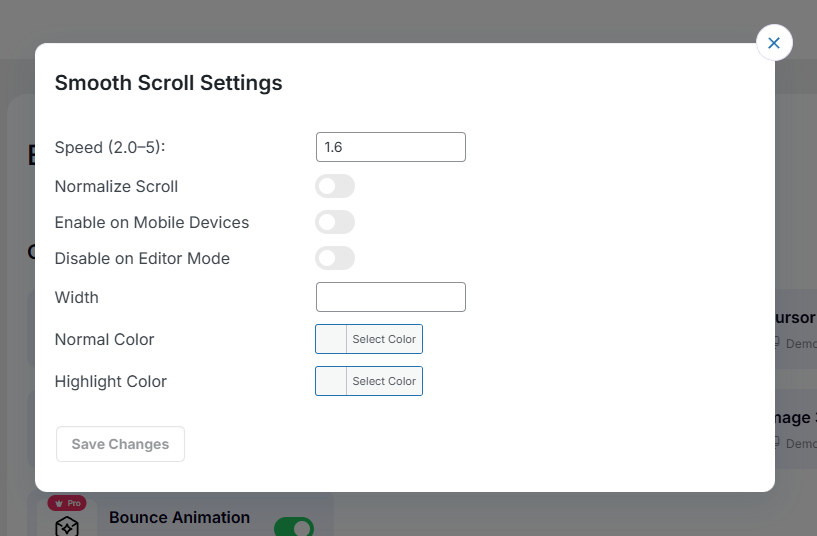Focus the Speed input field
The width and height of the screenshot is (817, 536).
click(390, 147)
